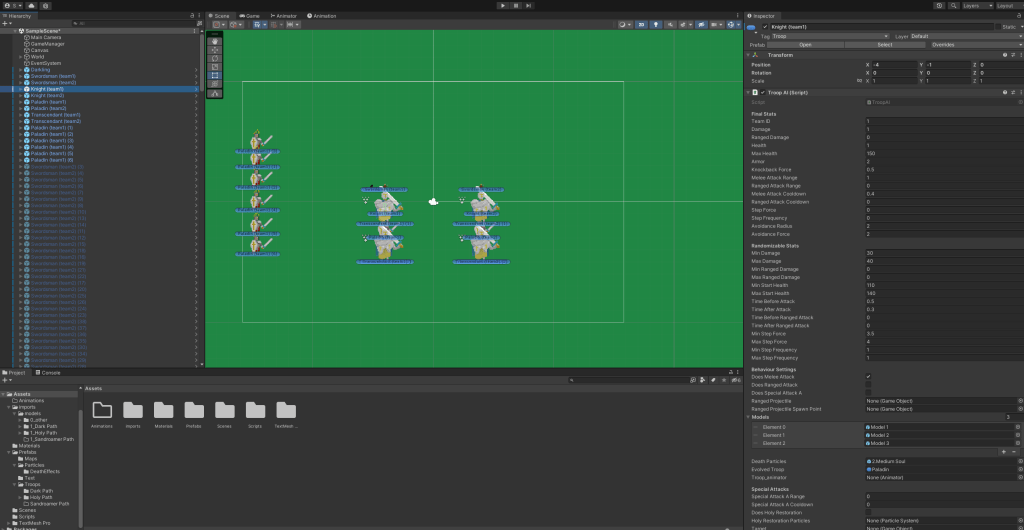The width and height of the screenshot is (1024, 530).
Task: Toggle Knight (team1) active checkbox
Action: click(x=765, y=26)
